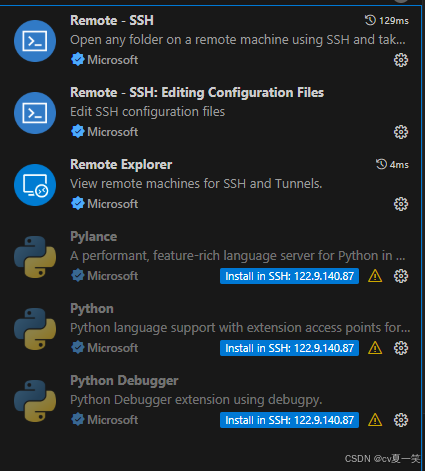Click Microsoft publisher under Python Debugger
The height and width of the screenshot is (471, 425).
(x=113, y=420)
